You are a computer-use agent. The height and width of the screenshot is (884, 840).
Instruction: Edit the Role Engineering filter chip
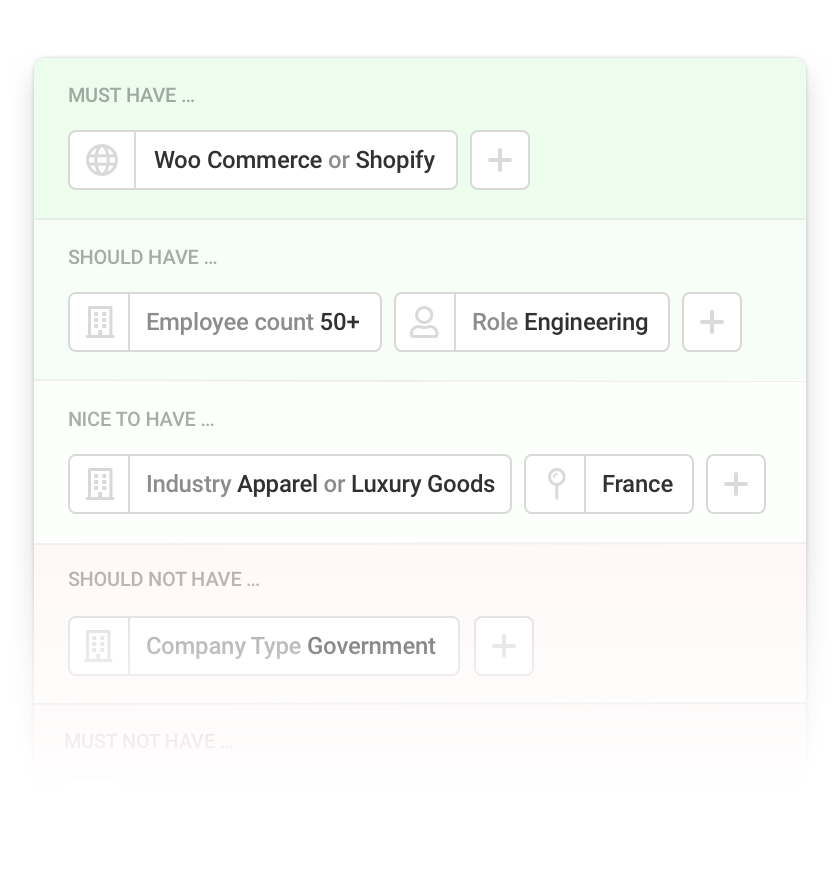(561, 322)
